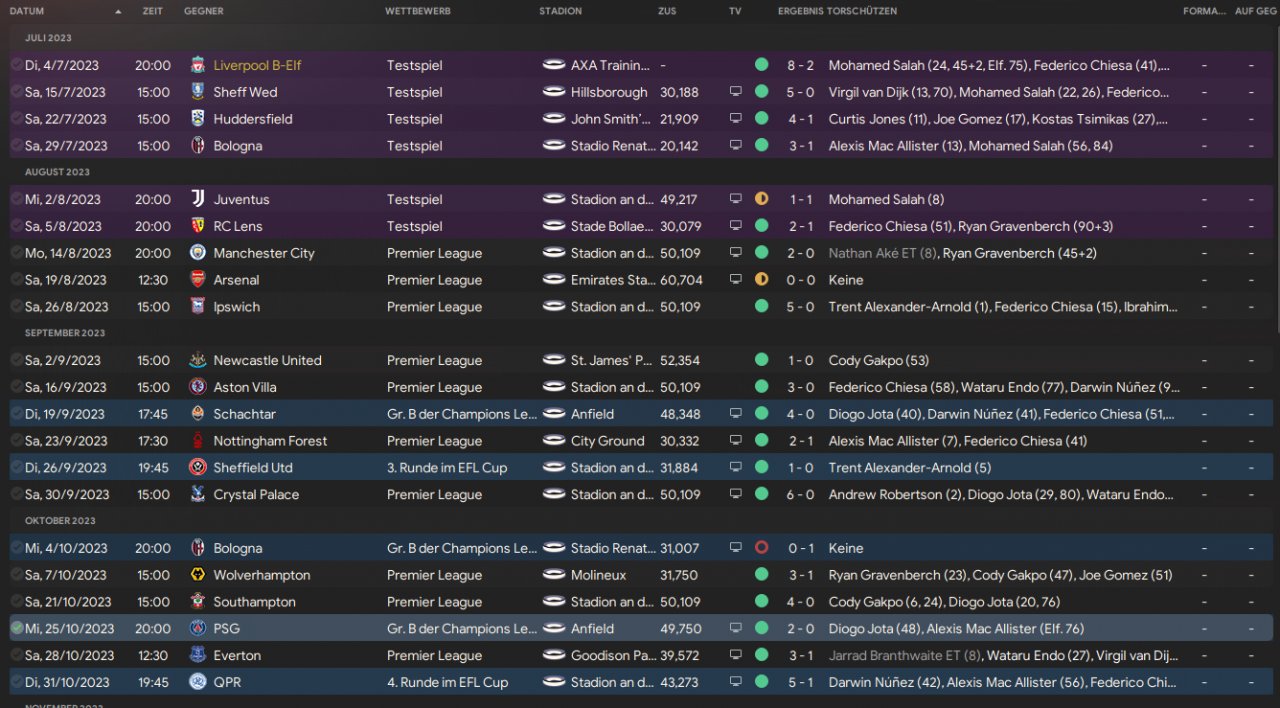The image size is (1280, 708).
Task: Sort fixtures by the Wettbewerb column header
Action: 417,12
